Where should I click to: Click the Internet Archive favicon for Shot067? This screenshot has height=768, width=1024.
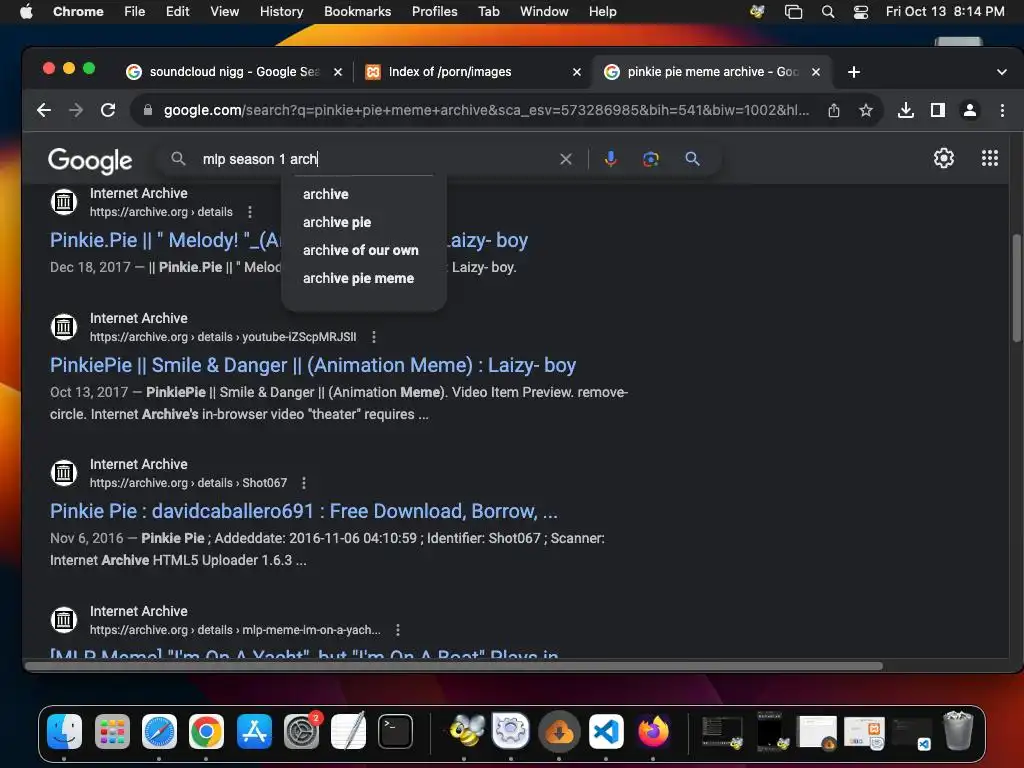pyautogui.click(x=64, y=472)
